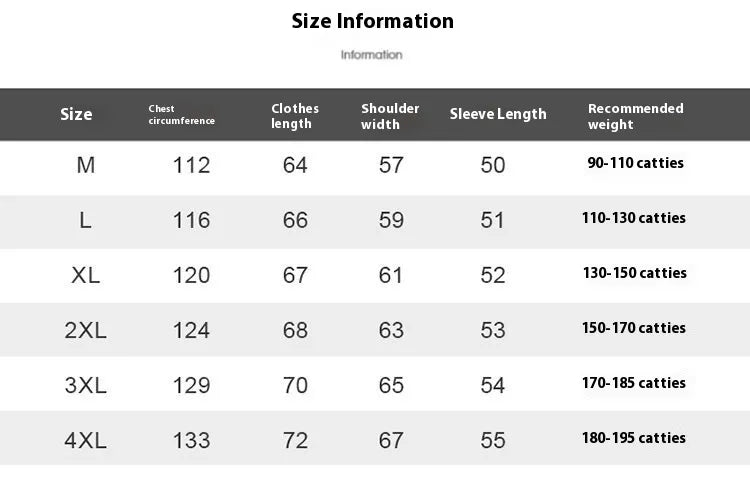Click the L size row label
The width and height of the screenshot is (750, 489).
point(86,220)
